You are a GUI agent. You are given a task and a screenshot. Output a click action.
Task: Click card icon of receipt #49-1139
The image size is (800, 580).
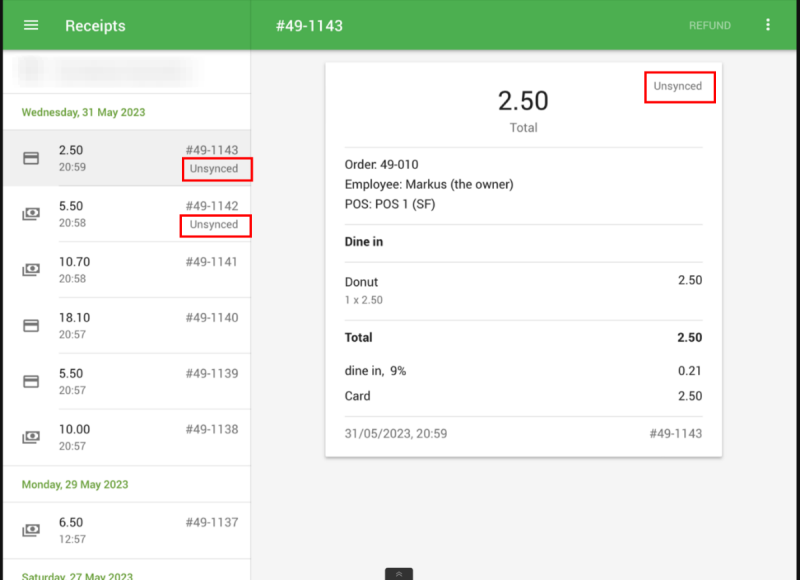tap(31, 382)
